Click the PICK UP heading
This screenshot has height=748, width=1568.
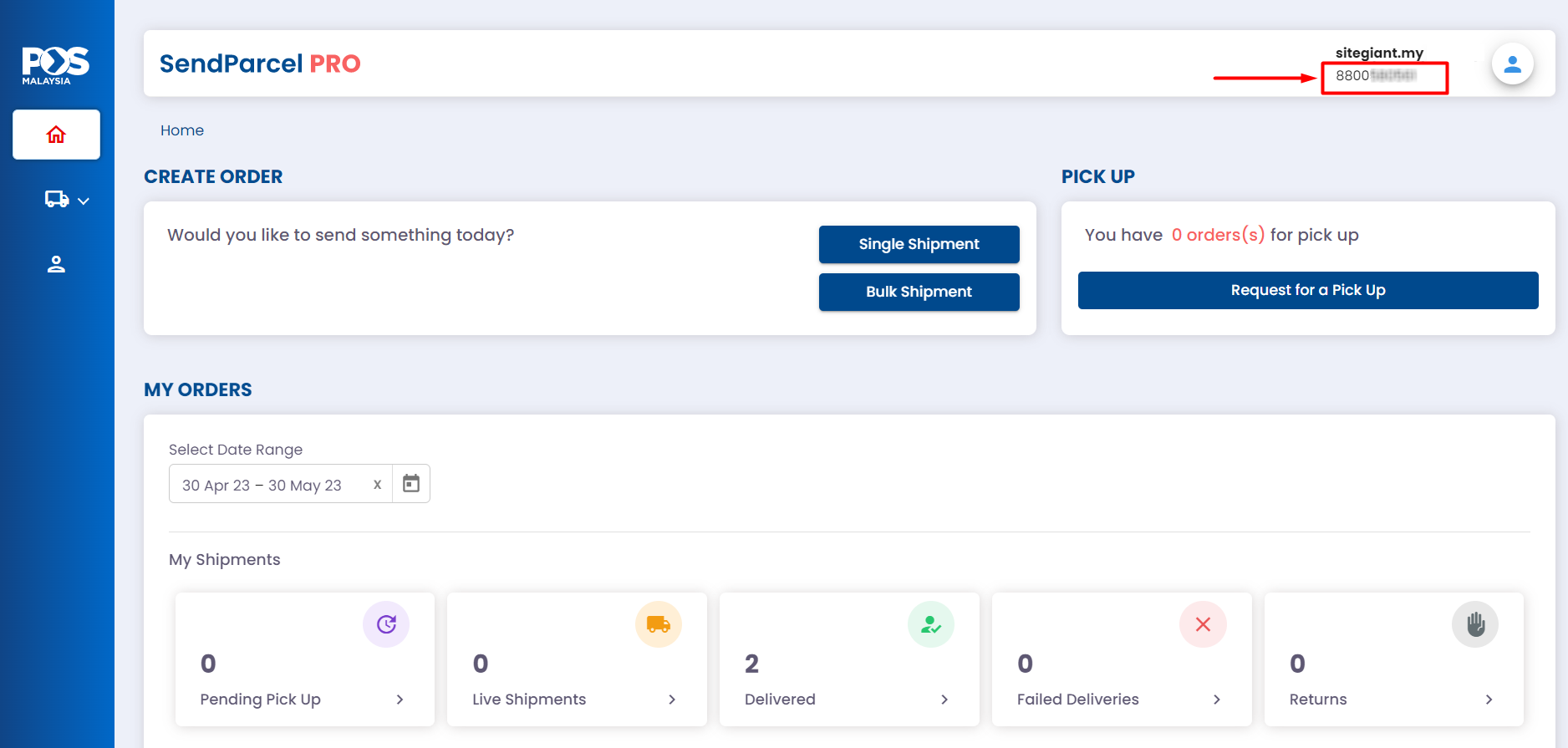pos(1098,176)
